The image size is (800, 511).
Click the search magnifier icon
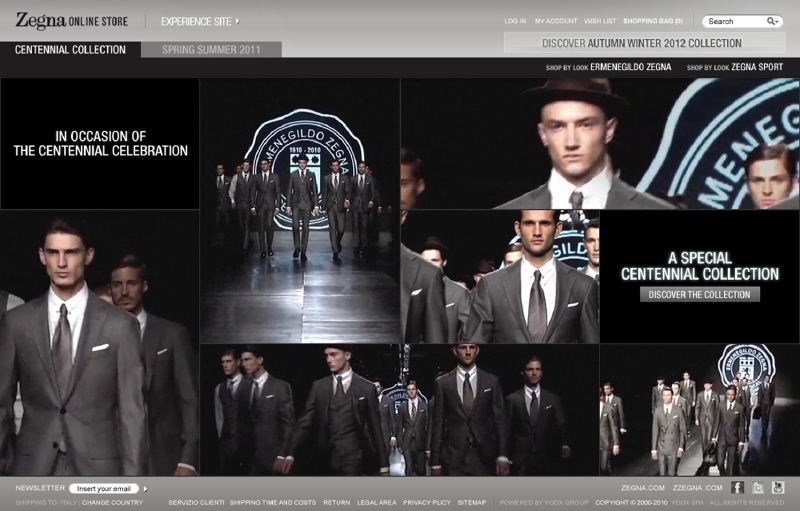click(x=772, y=21)
